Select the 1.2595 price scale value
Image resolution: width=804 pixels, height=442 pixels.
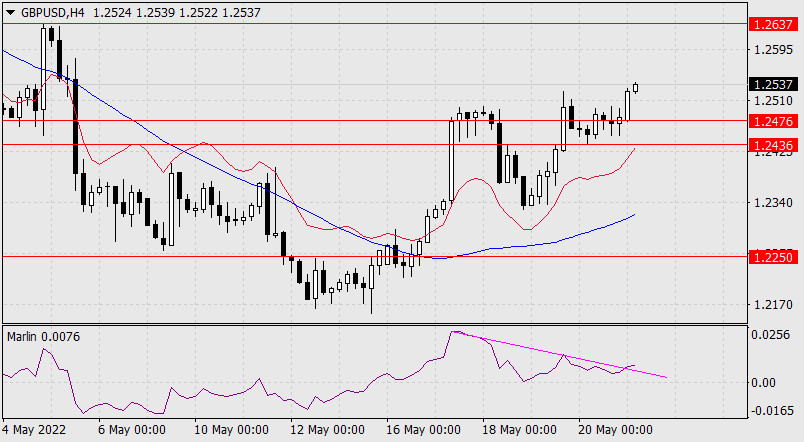click(x=773, y=50)
